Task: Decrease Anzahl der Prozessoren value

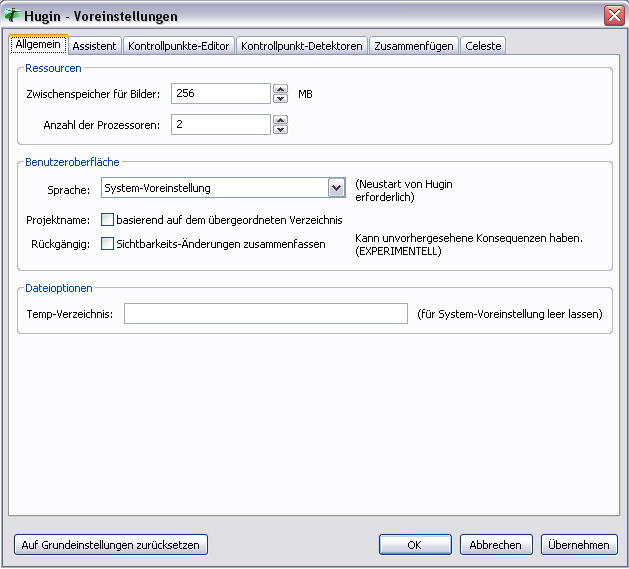Action: 281,129
